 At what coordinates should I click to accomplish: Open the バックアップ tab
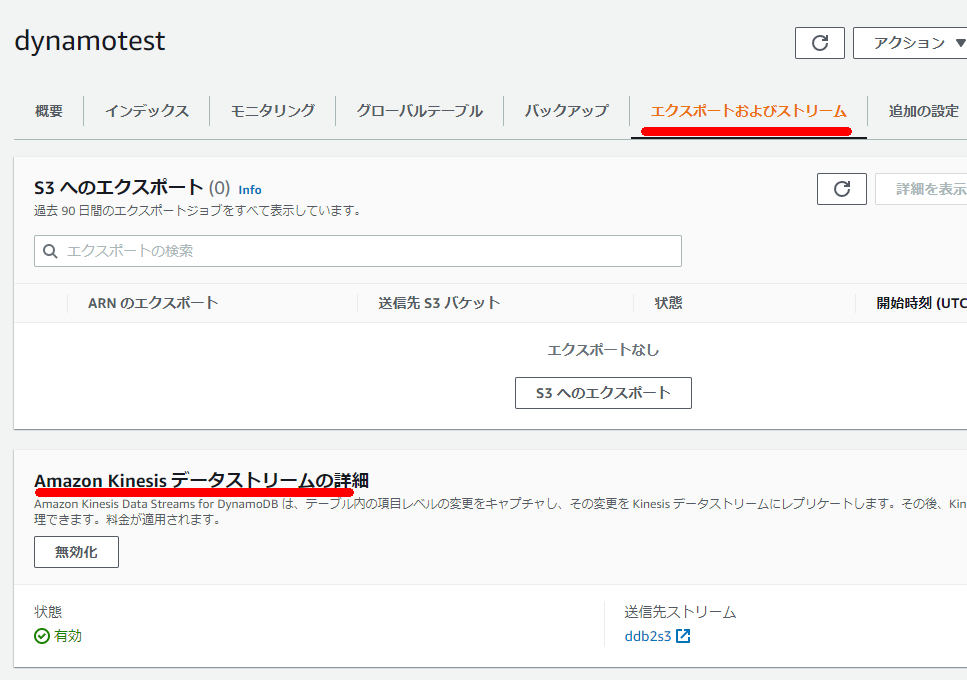(566, 111)
